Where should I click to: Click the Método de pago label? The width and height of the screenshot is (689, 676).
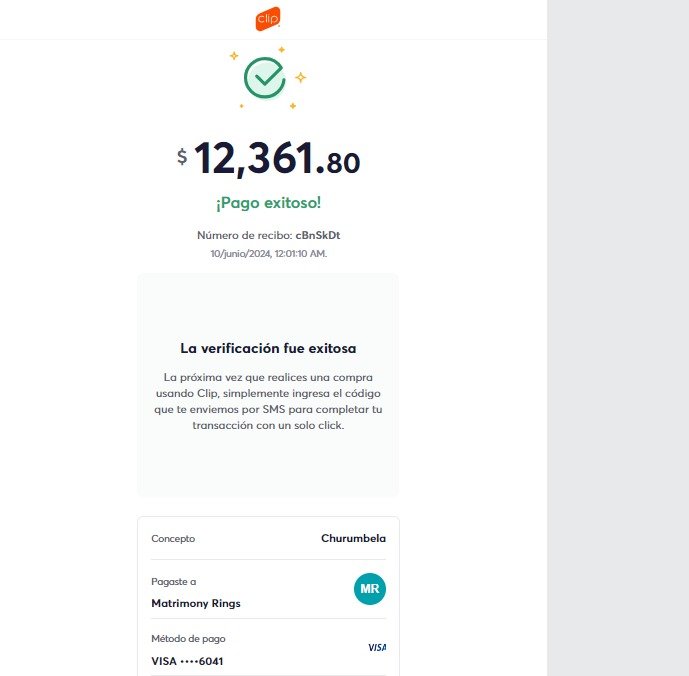click(x=189, y=638)
